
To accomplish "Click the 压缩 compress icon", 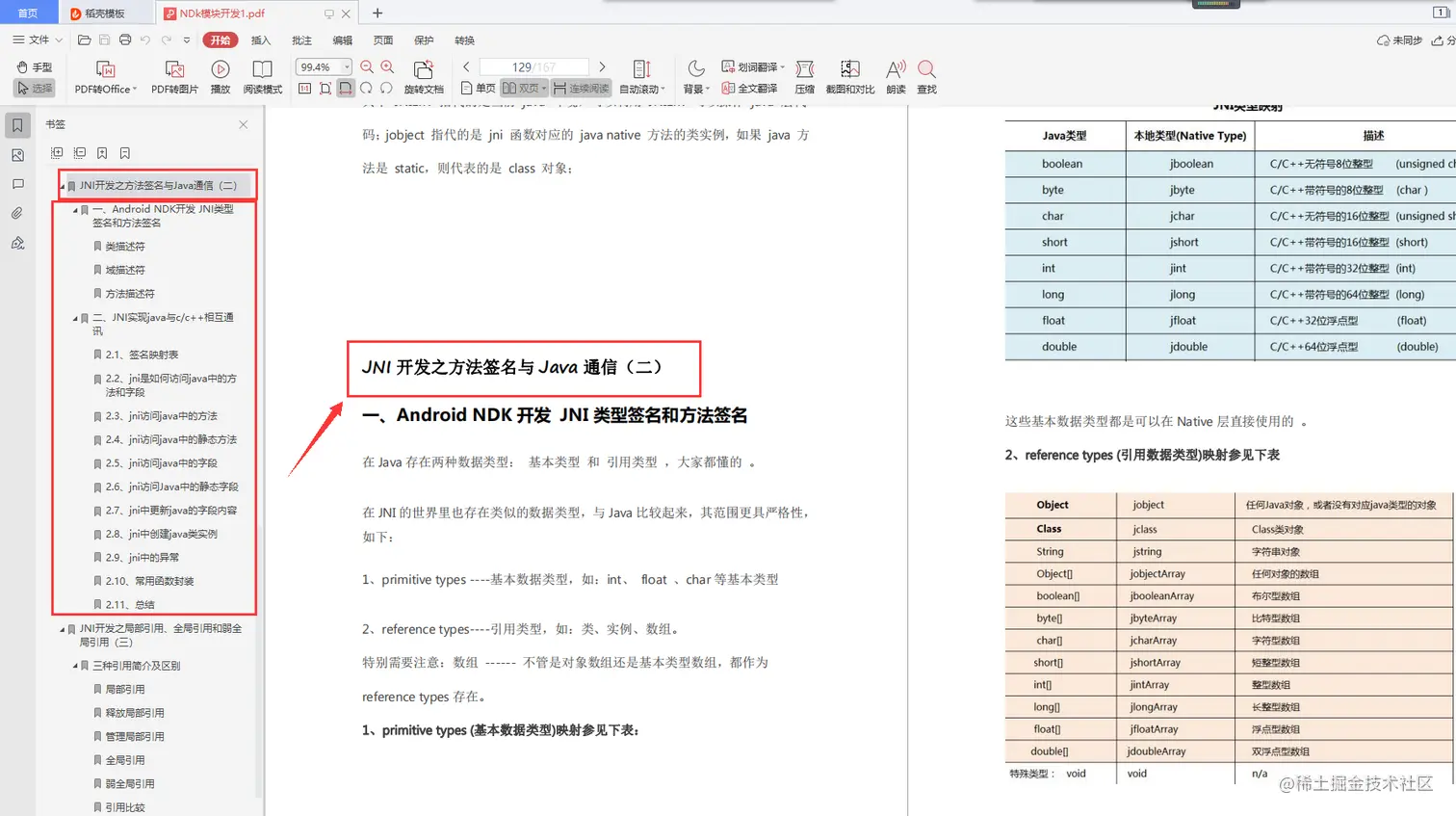I will 805,77.
